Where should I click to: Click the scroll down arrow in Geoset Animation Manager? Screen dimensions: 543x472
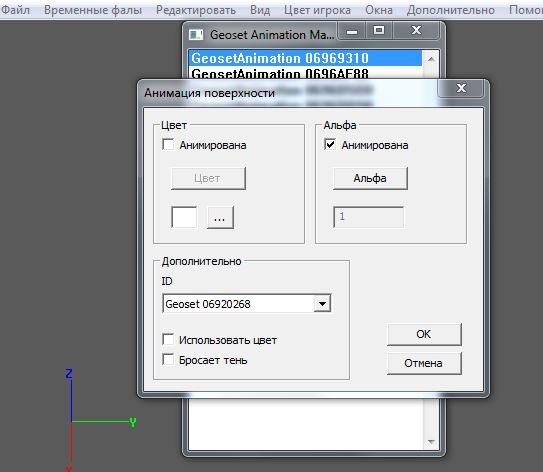click(x=431, y=442)
